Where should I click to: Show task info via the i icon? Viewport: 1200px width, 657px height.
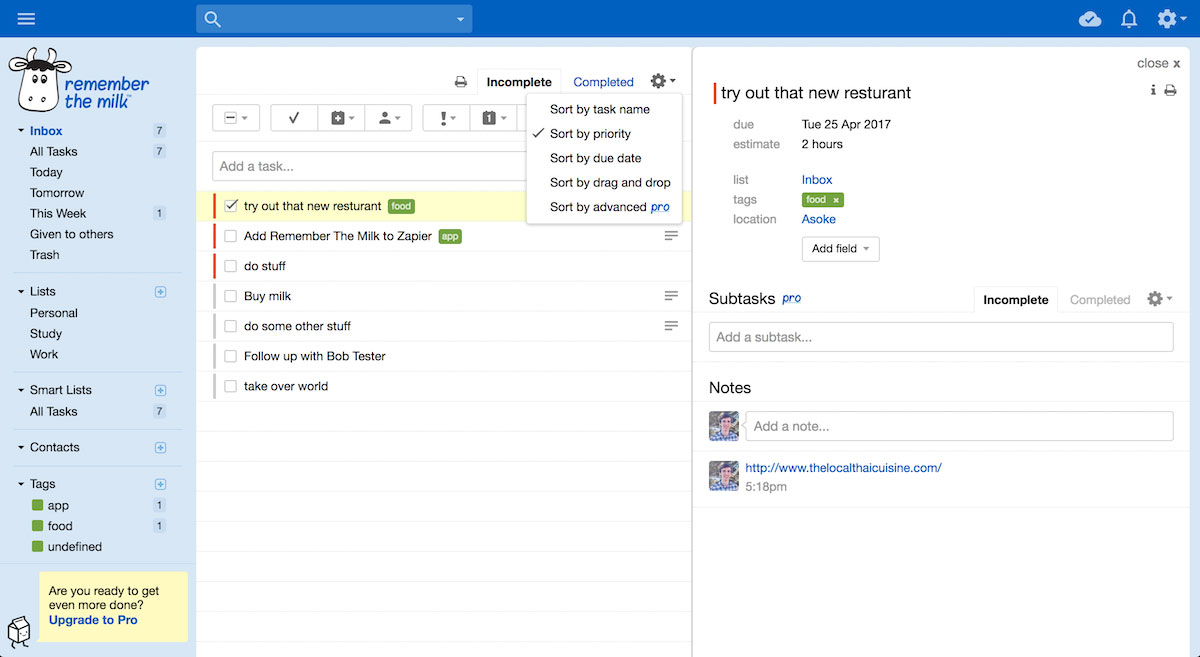(1153, 90)
